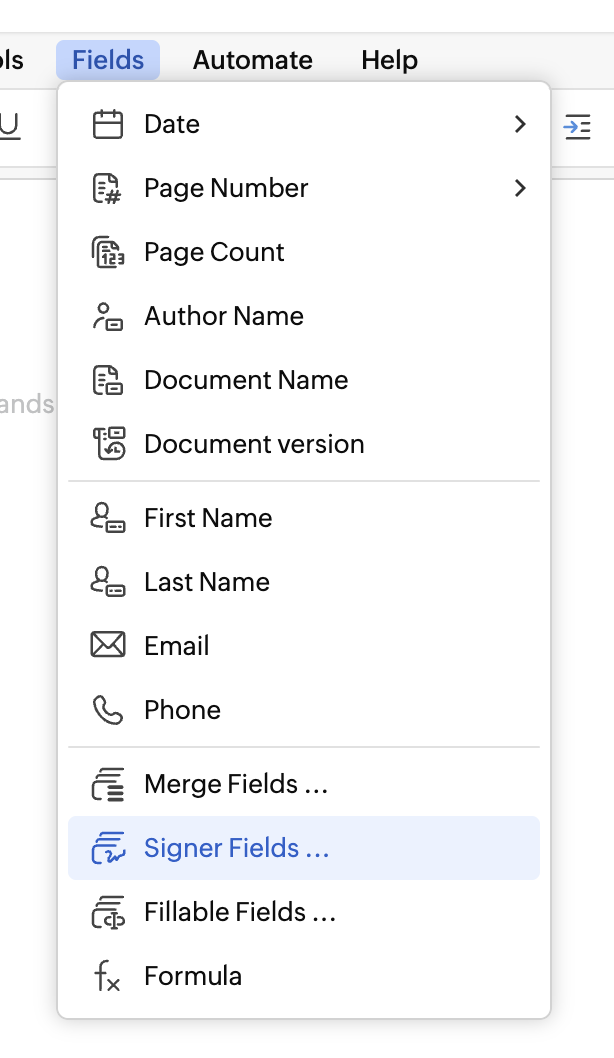Click the increase indent toolbar icon
Screen dimensions: 614x1058
click(577, 126)
